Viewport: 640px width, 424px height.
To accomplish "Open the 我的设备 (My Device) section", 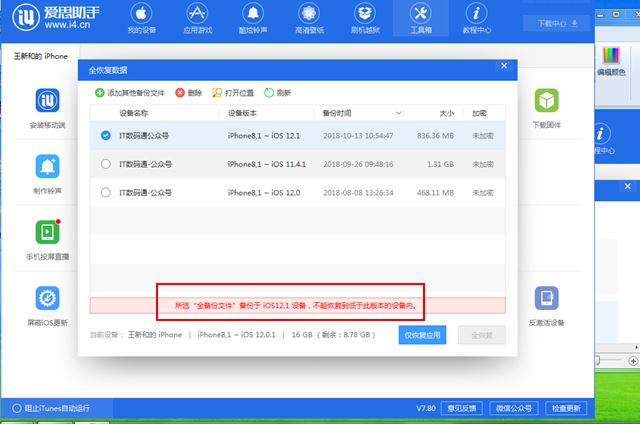I will [141, 18].
